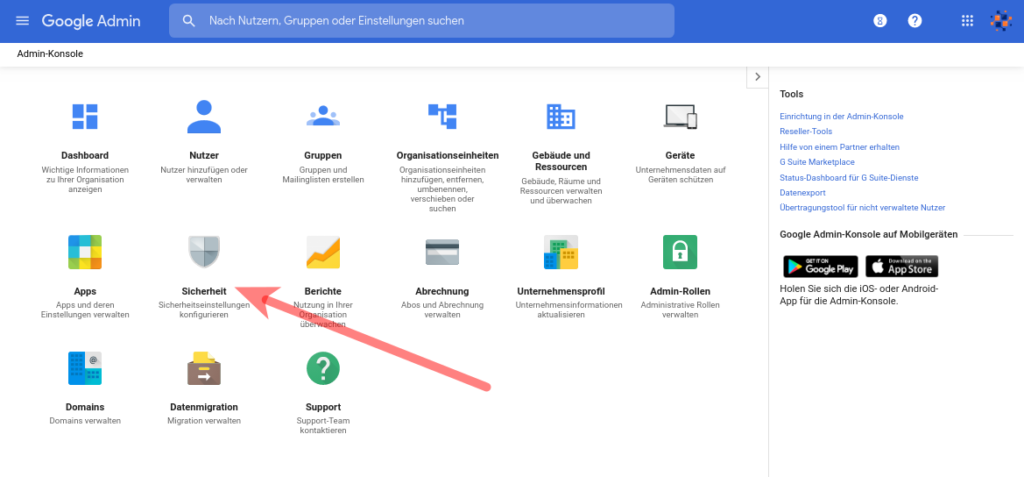Open the Berichte chart icon

point(323,252)
